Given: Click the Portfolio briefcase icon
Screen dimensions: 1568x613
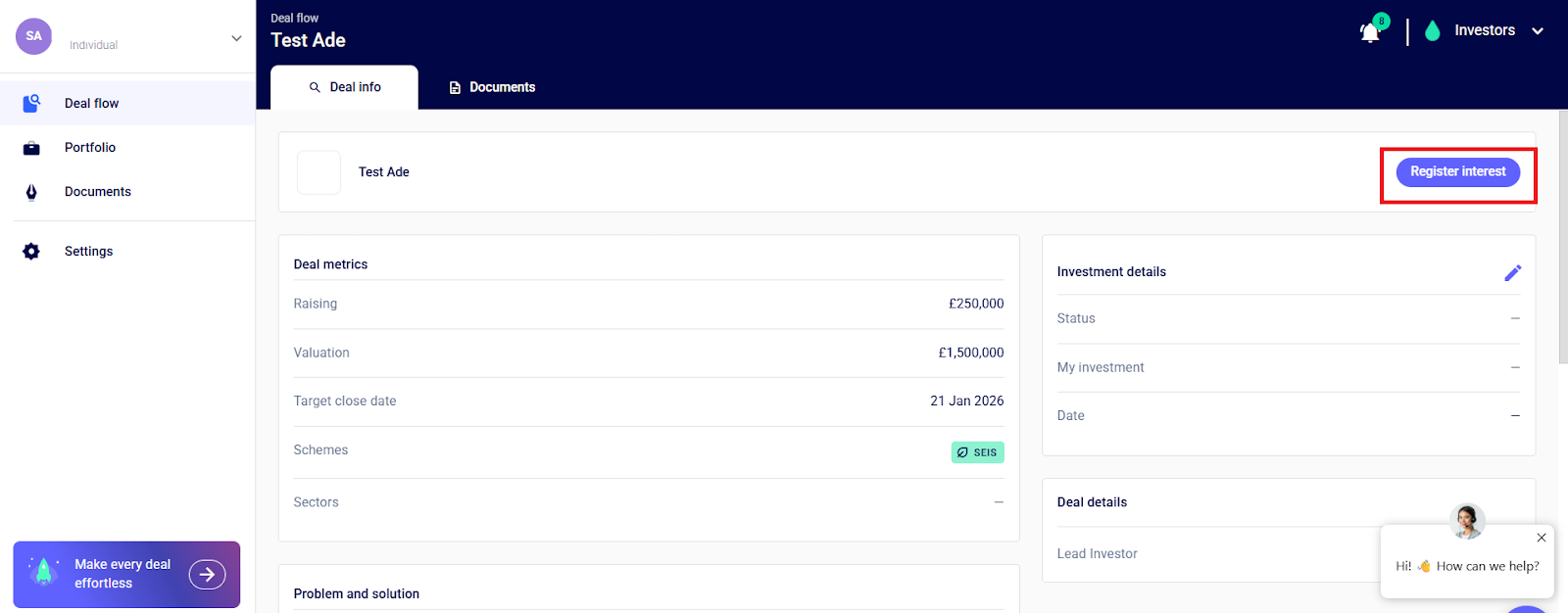Looking at the screenshot, I should [31, 148].
